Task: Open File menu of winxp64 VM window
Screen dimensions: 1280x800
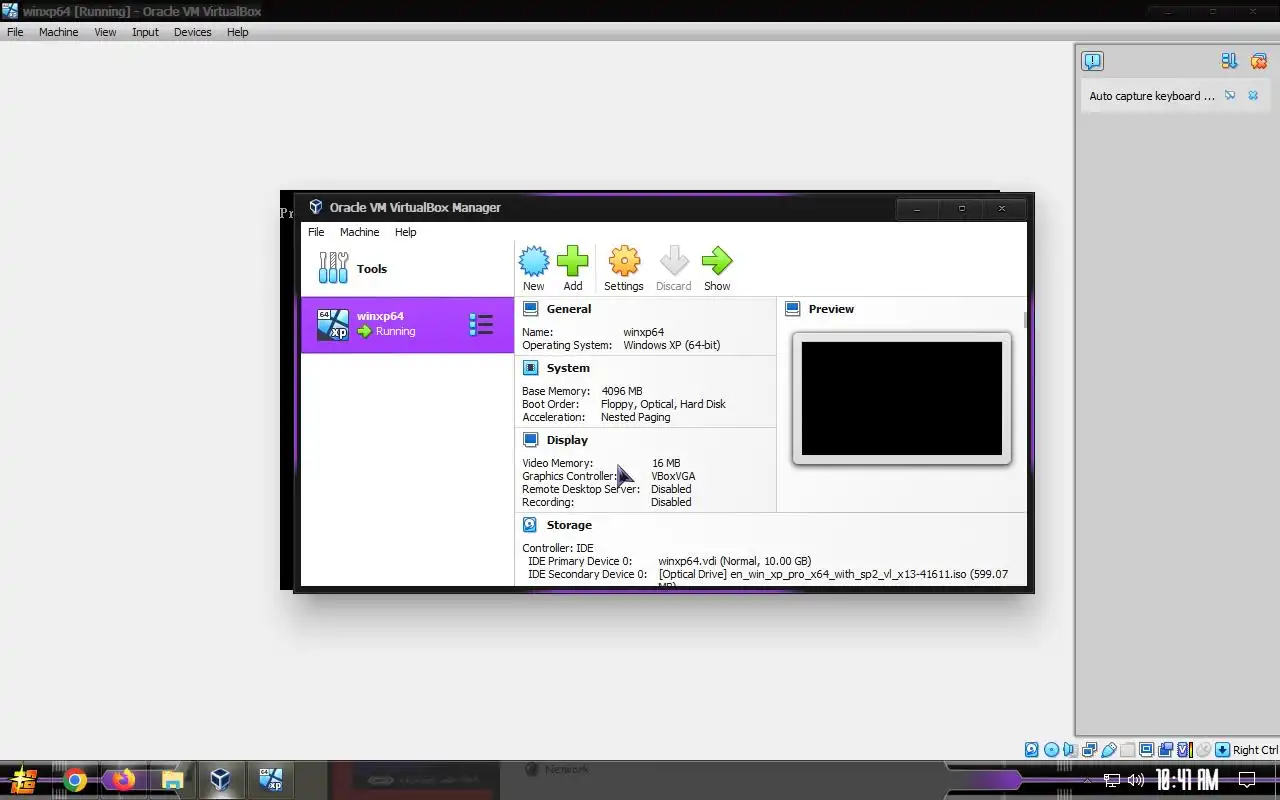Action: pyautogui.click(x=15, y=32)
